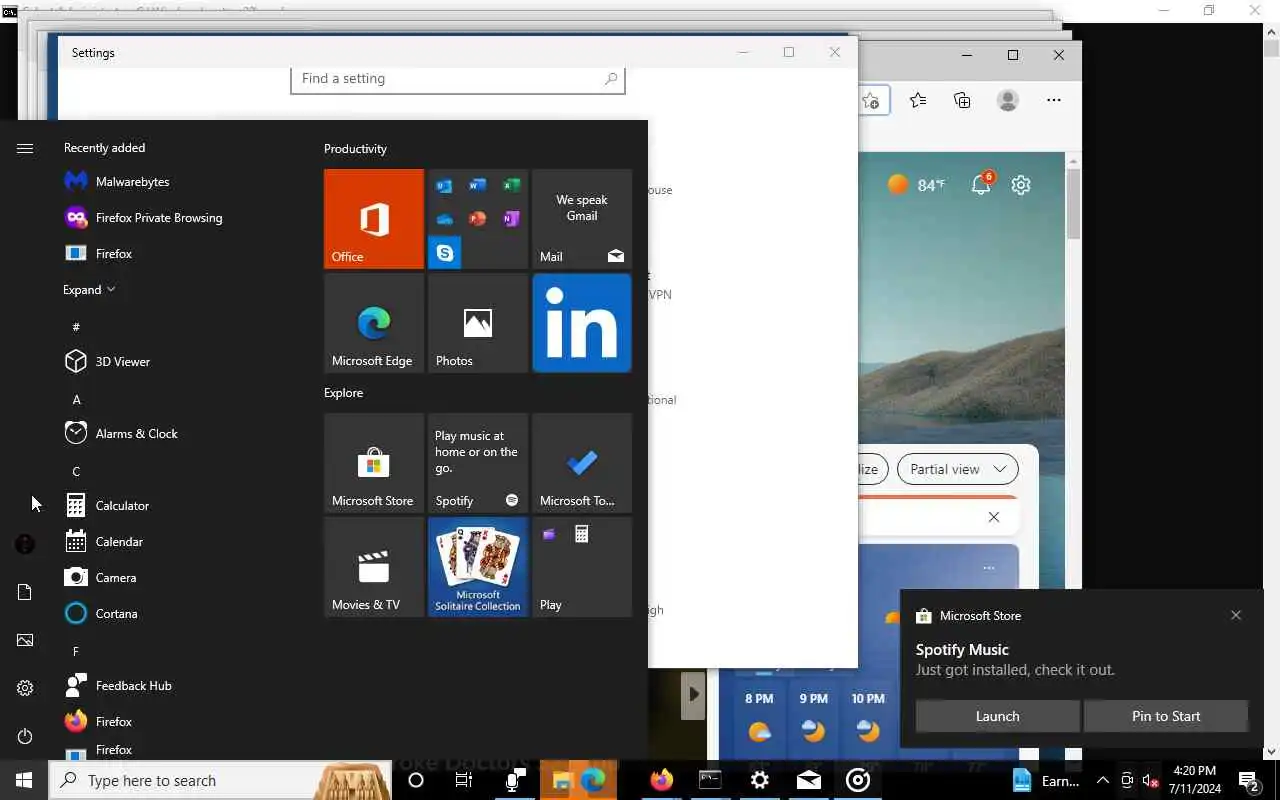The height and width of the screenshot is (800, 1280).
Task: Click the Power button in Start sidebar
Action: (x=25, y=736)
